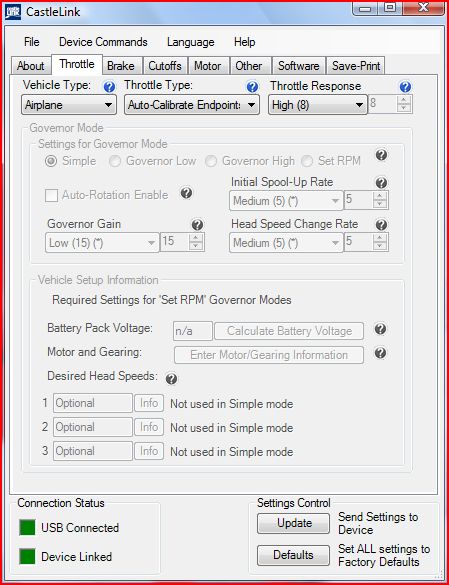Click the Battery Pack Voltage help icon
449x585 pixels.
[380, 329]
